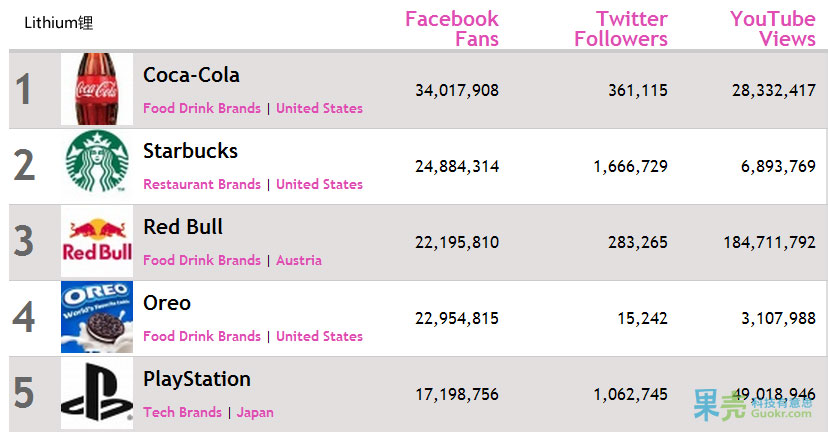
Task: Open the Coca-Cola brand name link
Action: point(191,75)
